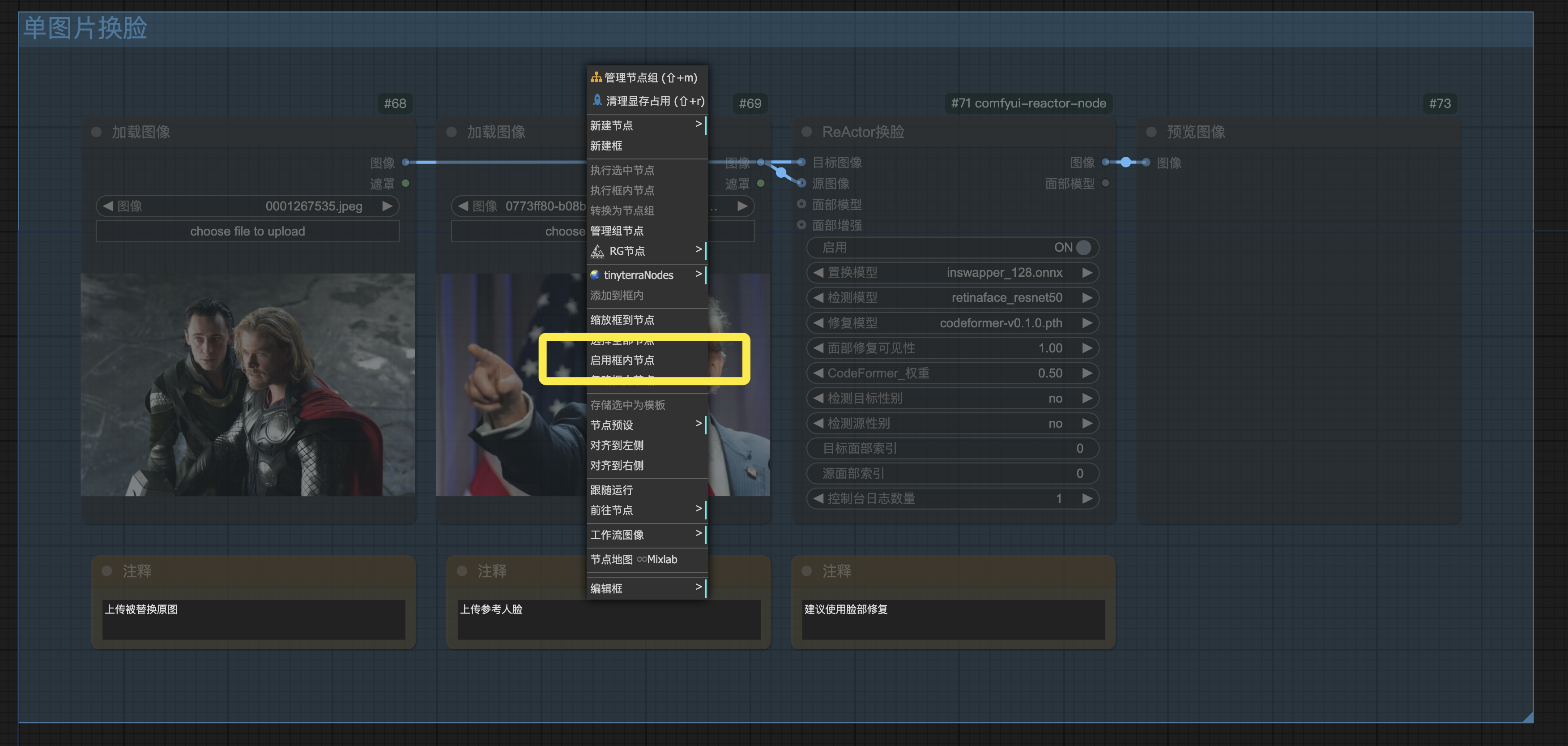Toggle the 启用 ON switch
1568x746 pixels.
coord(1082,247)
